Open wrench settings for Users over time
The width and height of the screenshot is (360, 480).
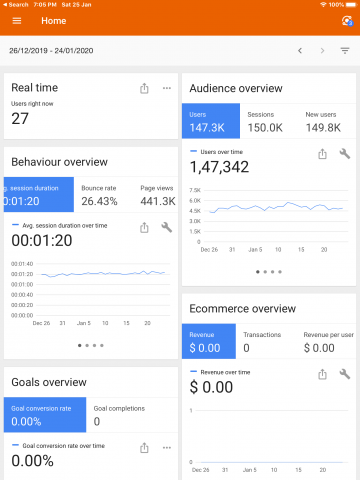pos(345,154)
